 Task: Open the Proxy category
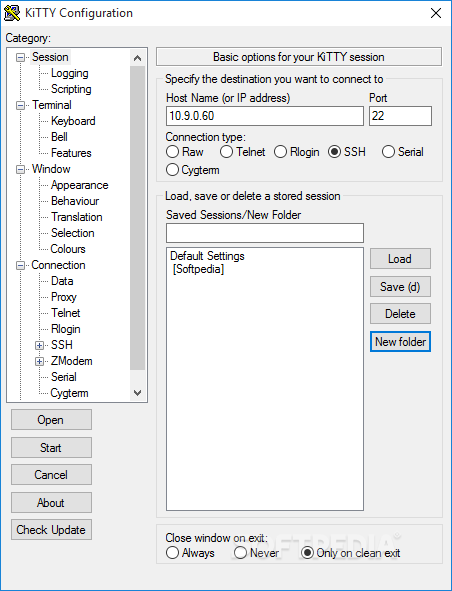tap(64, 297)
